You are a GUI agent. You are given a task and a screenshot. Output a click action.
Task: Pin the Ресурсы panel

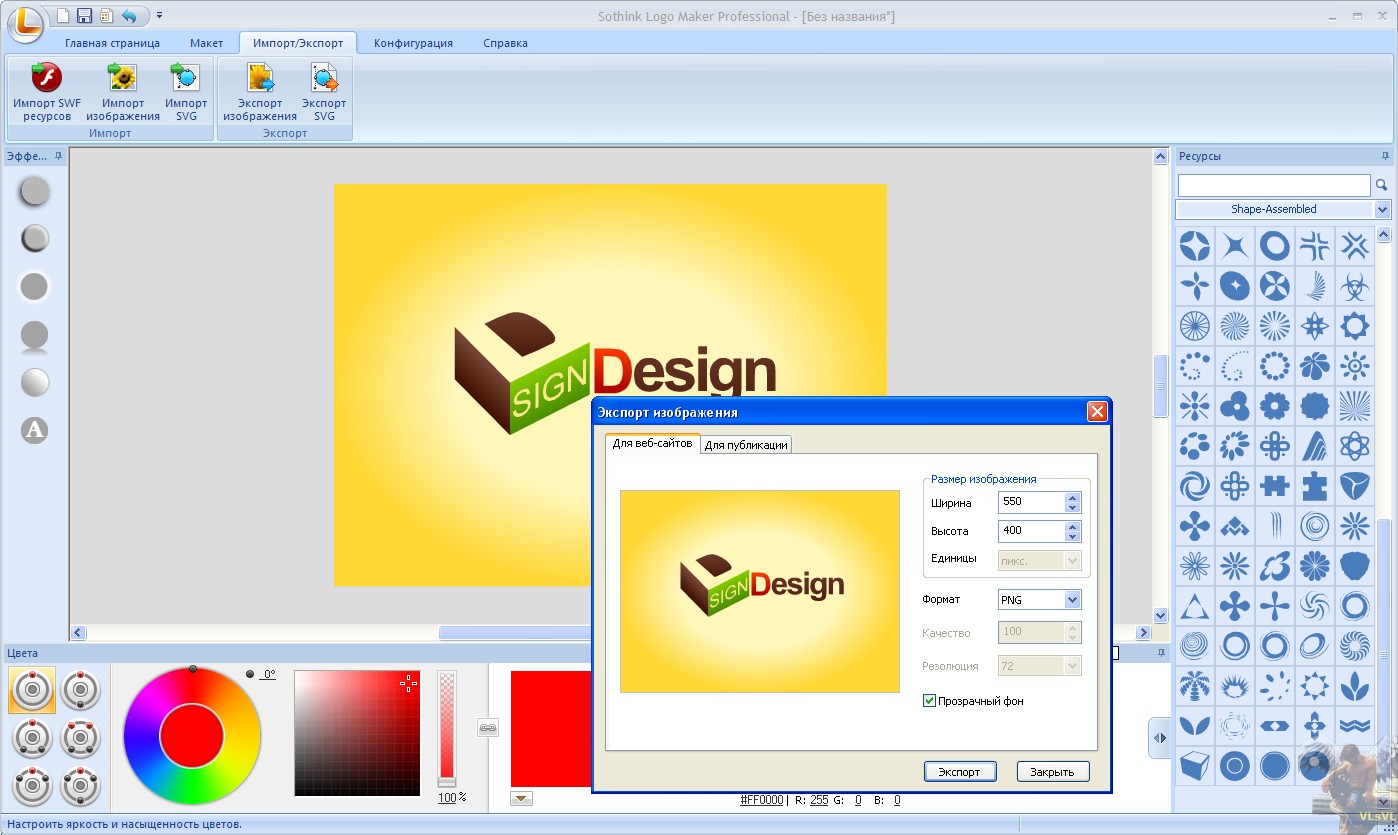[x=1385, y=156]
